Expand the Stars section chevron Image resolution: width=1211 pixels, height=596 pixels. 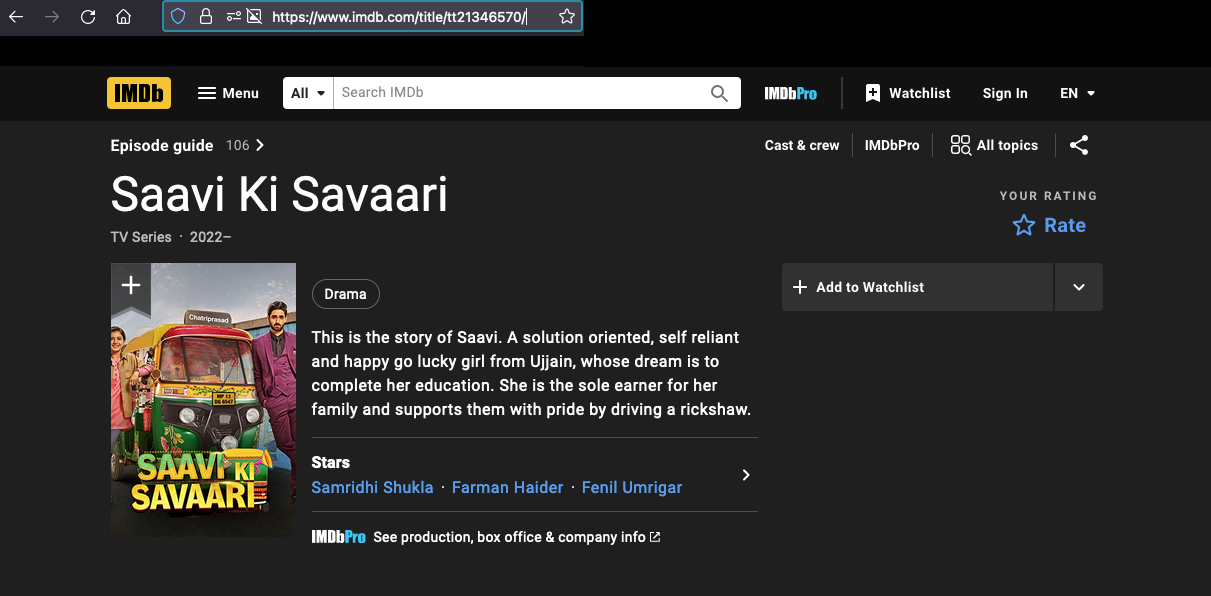(745, 475)
